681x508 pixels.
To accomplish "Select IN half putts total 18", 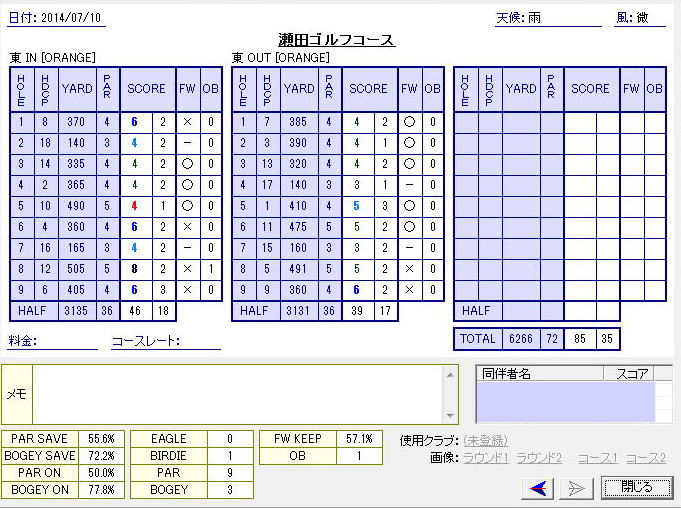I will point(164,311).
